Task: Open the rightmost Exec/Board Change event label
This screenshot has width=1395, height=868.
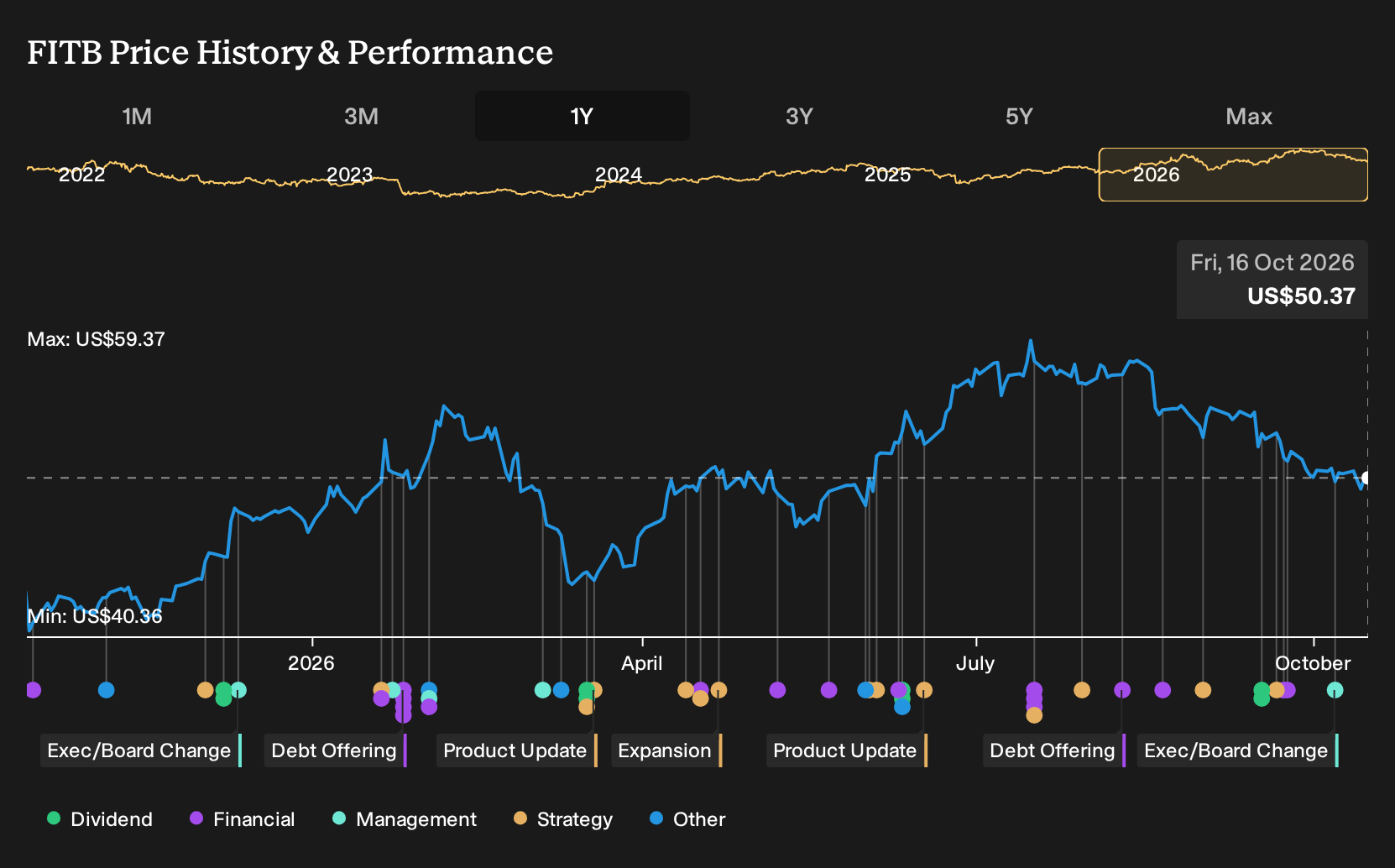Action: tap(1238, 750)
